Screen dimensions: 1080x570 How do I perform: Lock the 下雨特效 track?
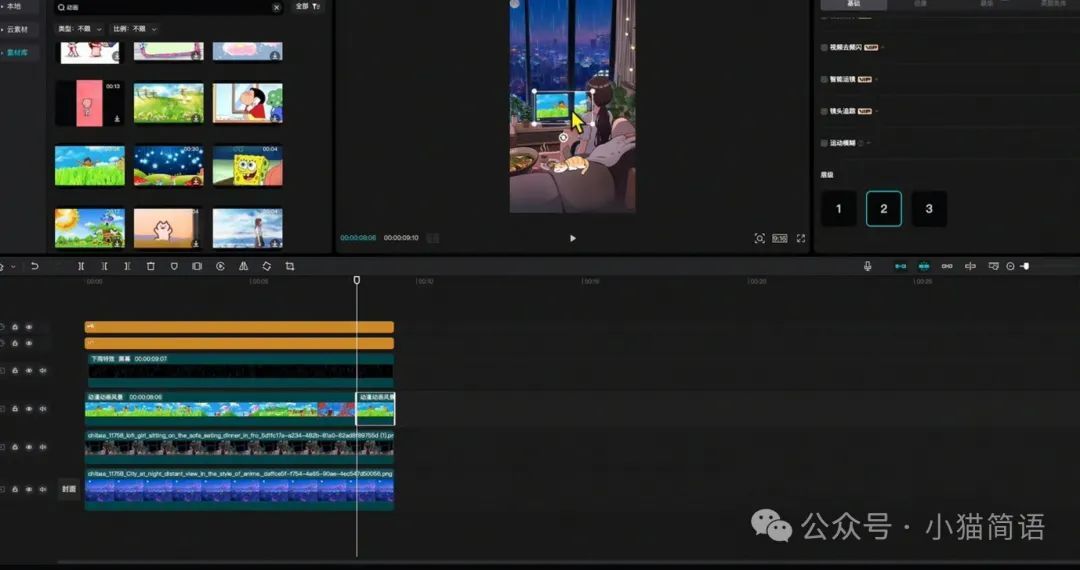(14, 370)
